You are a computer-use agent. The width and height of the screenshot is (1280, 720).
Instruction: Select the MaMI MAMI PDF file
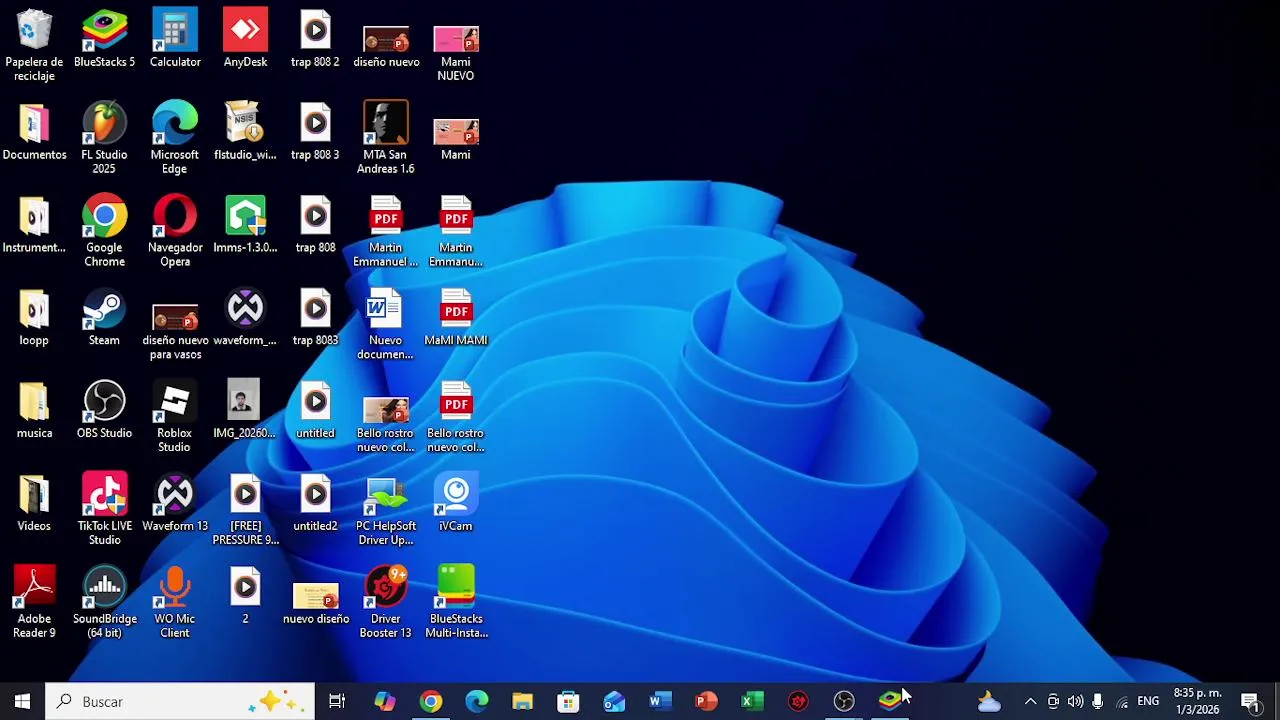[x=456, y=318]
